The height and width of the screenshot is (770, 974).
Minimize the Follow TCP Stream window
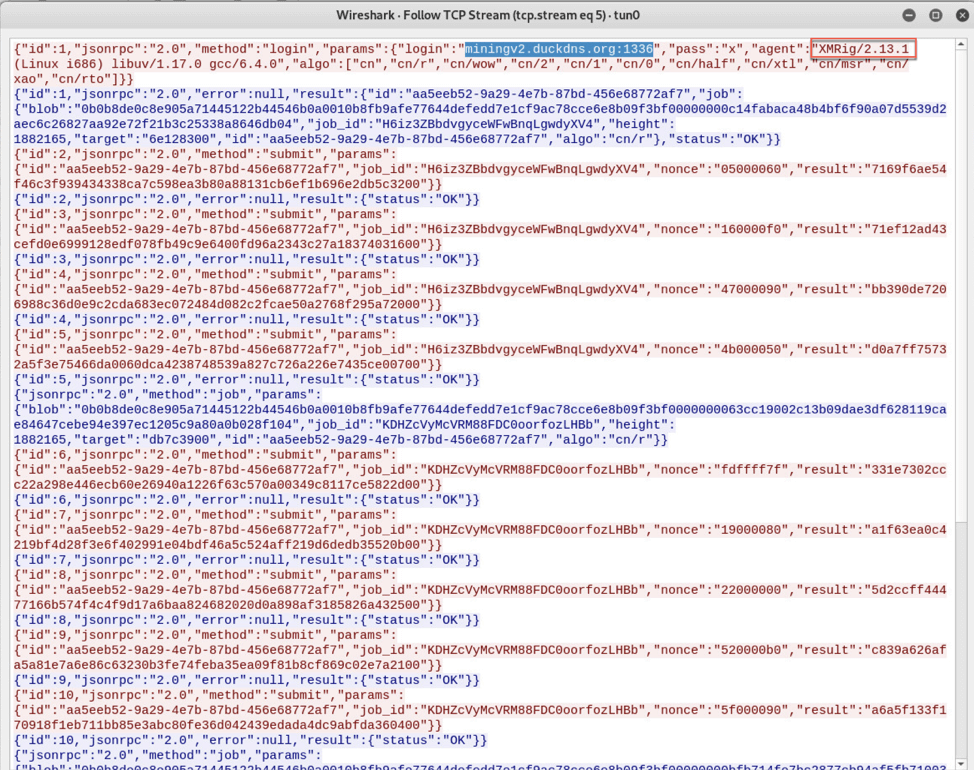pos(914,15)
